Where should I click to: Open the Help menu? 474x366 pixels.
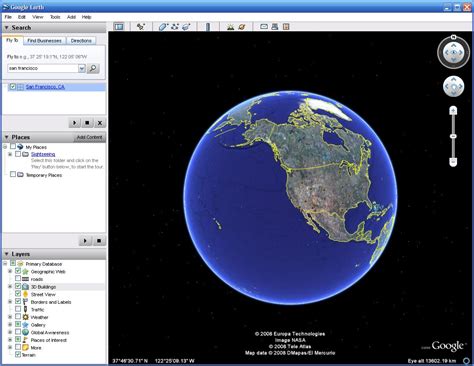pos(87,17)
